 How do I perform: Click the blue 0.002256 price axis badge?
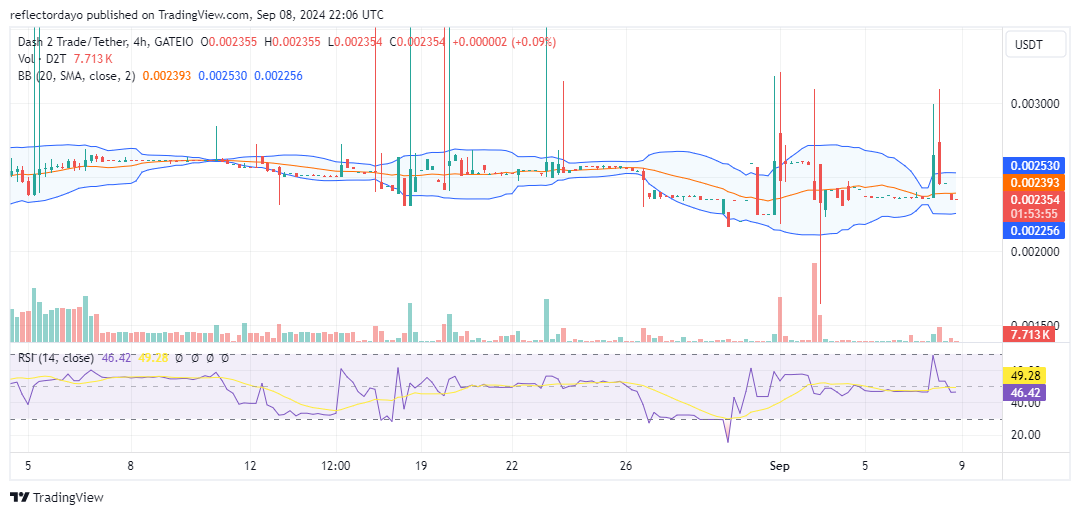[1035, 231]
